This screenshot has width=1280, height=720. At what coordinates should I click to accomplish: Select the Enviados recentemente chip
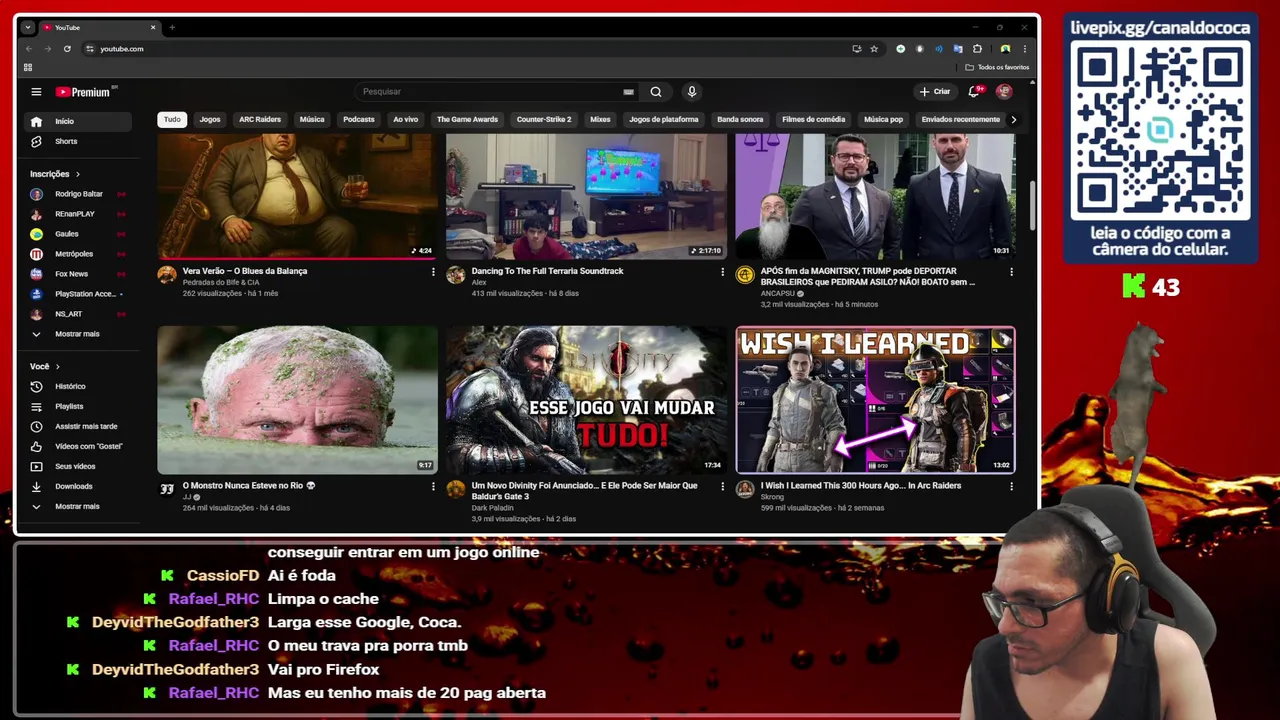tap(961, 119)
